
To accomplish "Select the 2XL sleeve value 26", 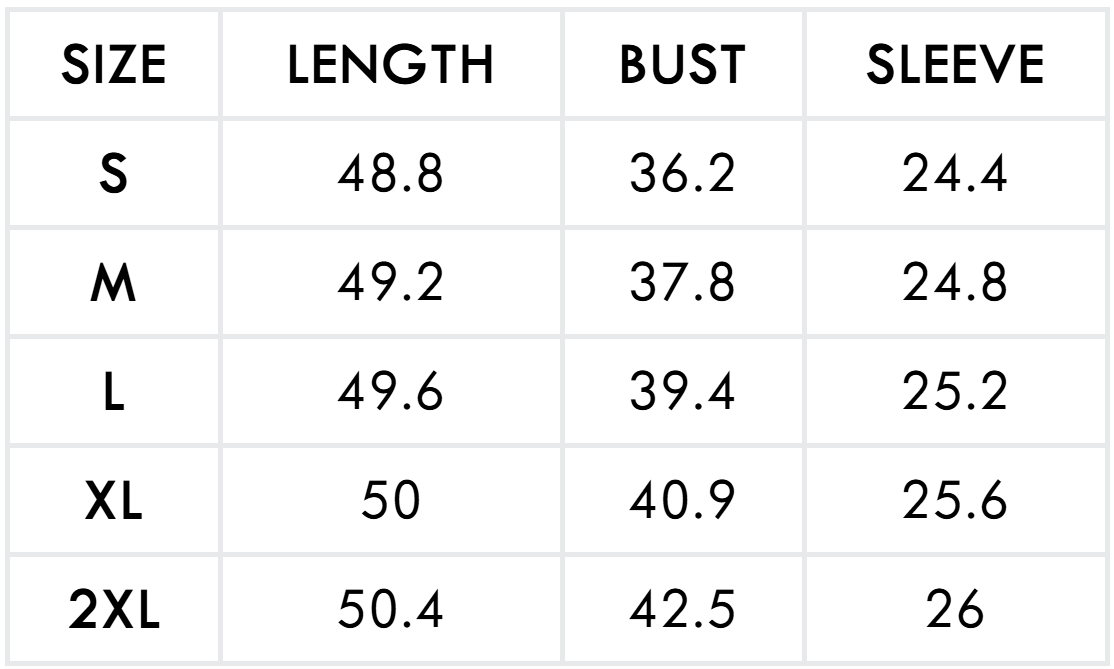I will tap(954, 610).
